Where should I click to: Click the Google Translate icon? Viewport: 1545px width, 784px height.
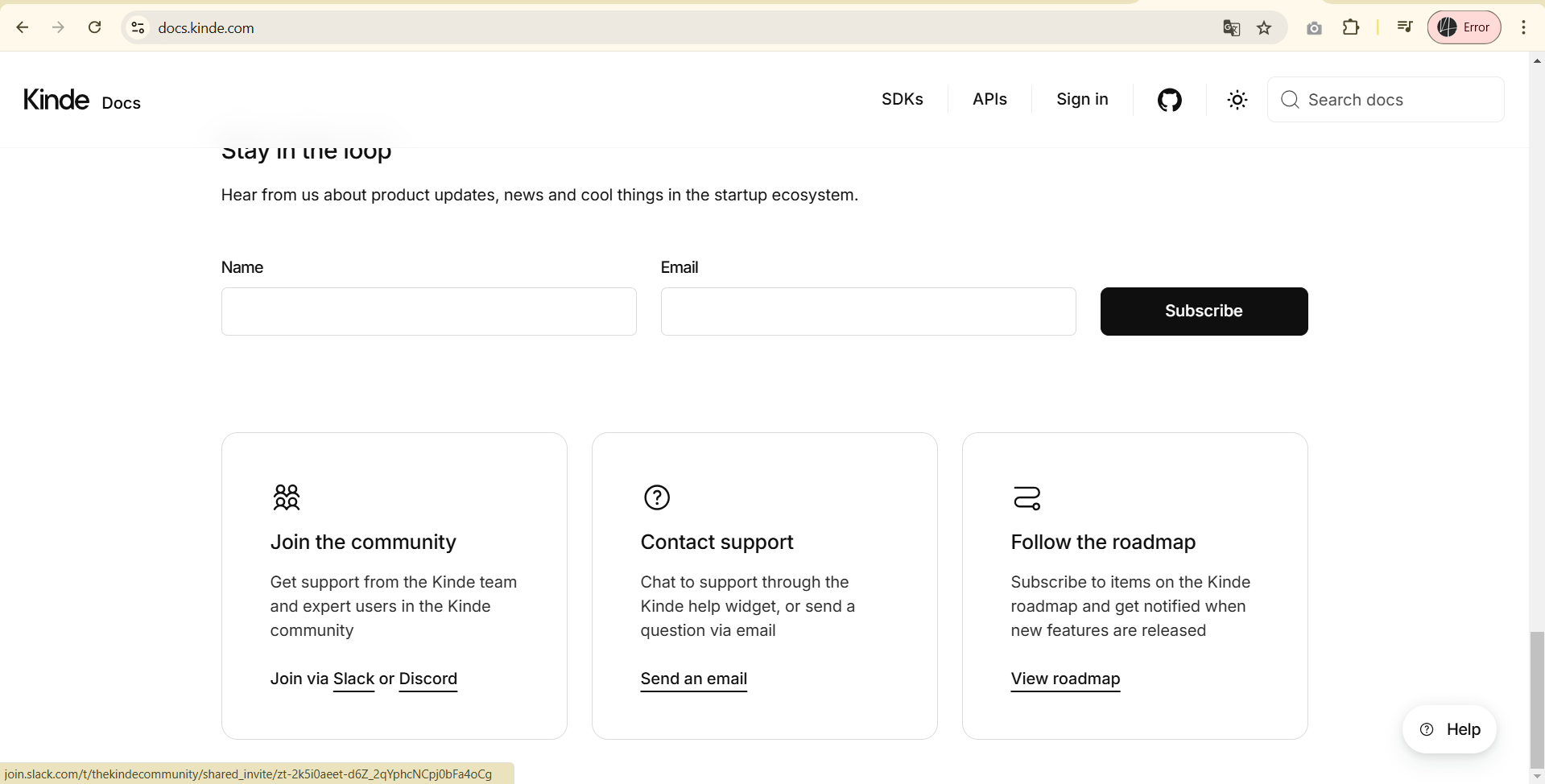[x=1231, y=28]
